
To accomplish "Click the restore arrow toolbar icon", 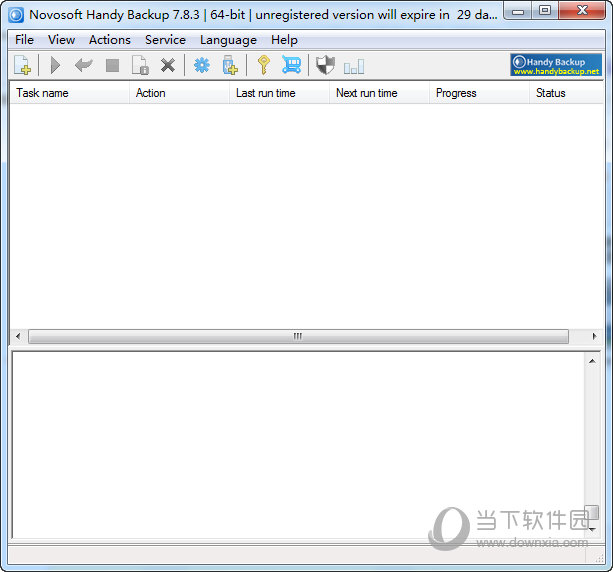I will [x=84, y=65].
